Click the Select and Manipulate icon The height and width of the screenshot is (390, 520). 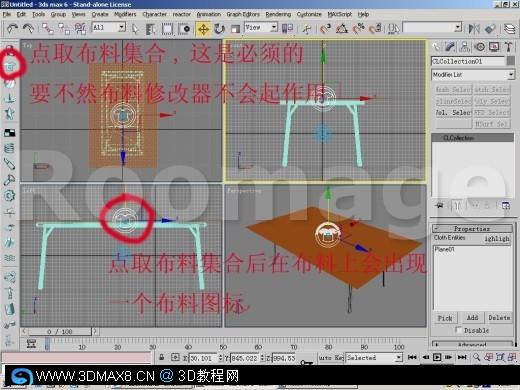pos(307,29)
